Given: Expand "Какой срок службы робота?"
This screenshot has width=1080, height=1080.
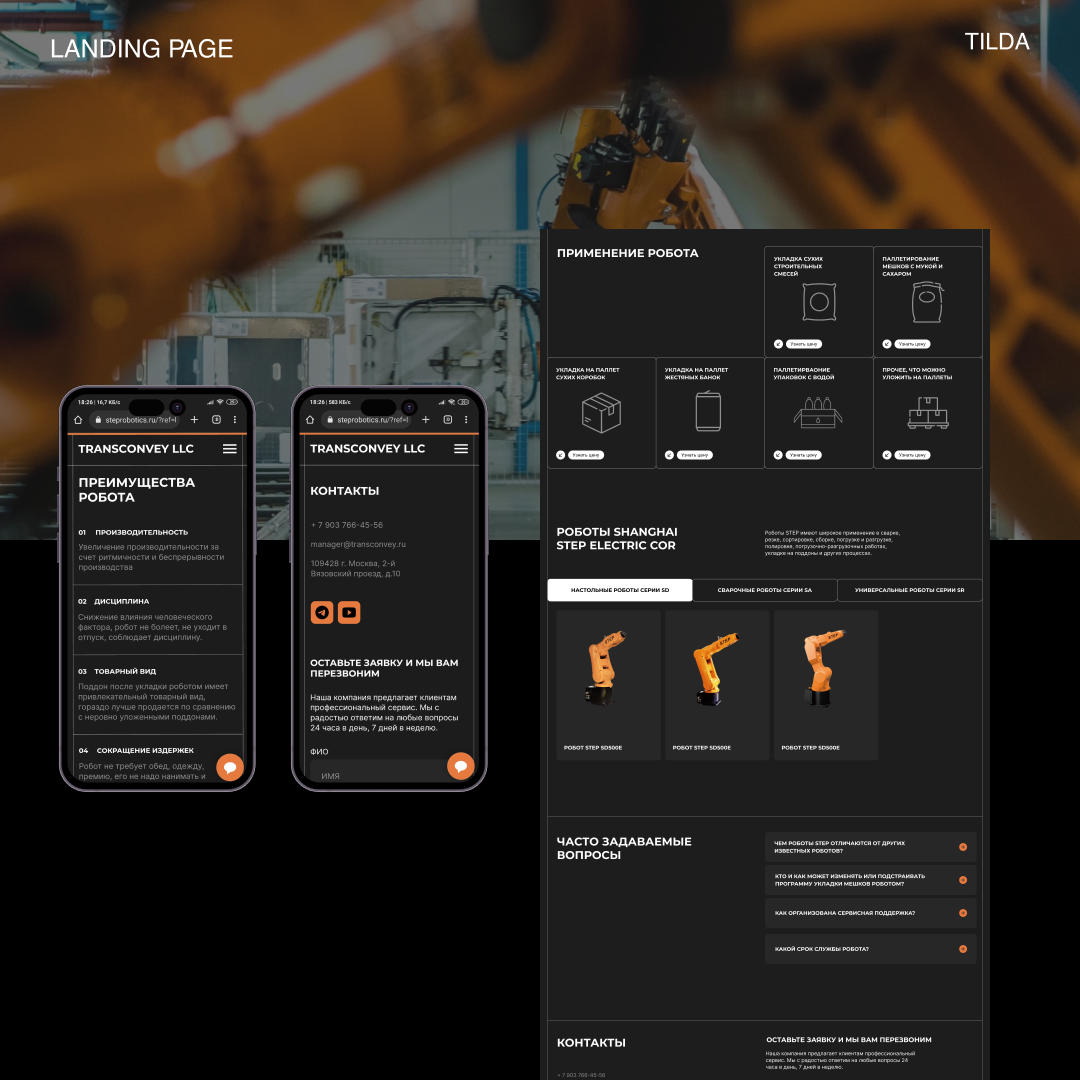Looking at the screenshot, I should [x=870, y=949].
